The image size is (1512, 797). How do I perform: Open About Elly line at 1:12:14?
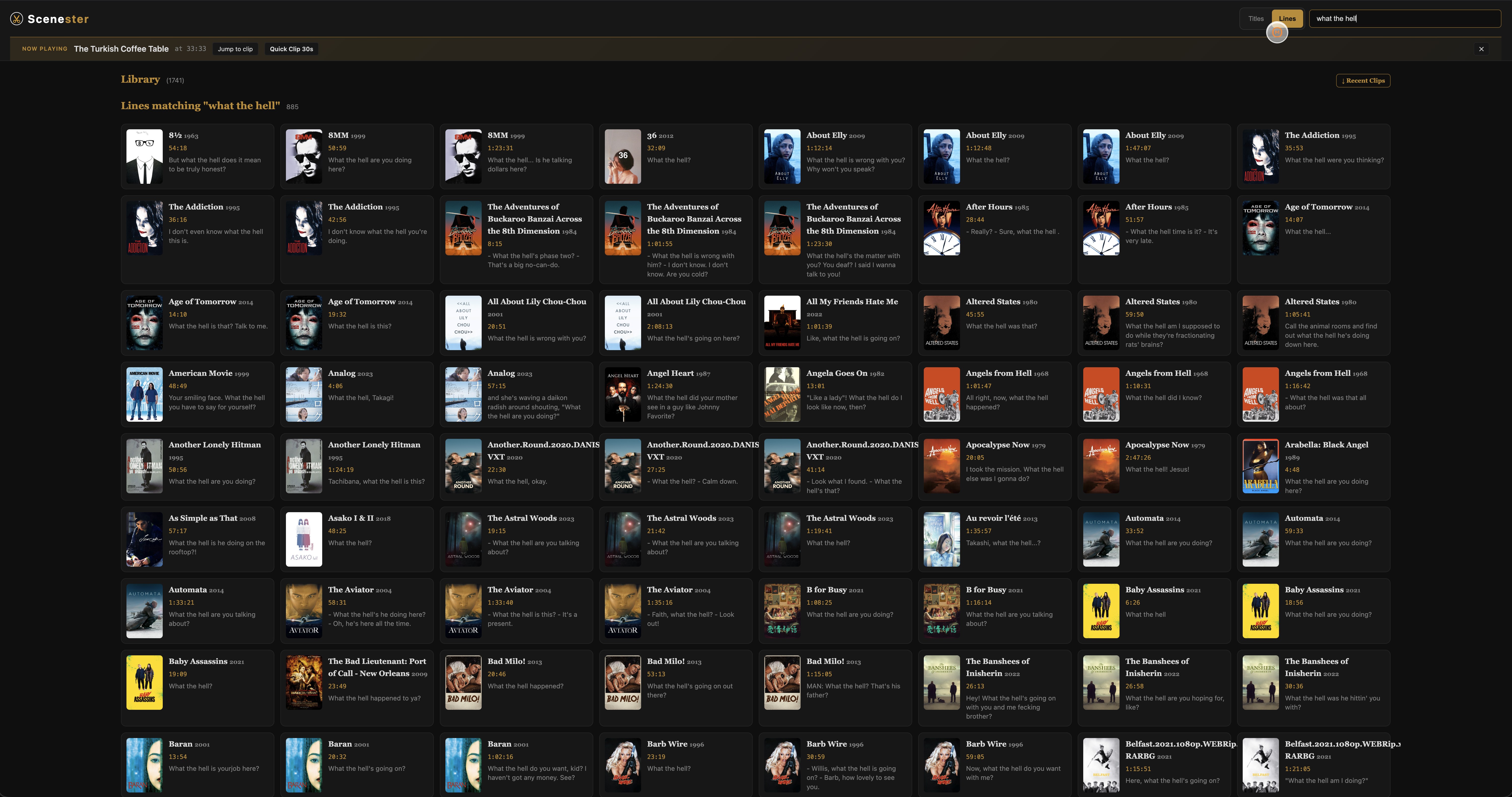(x=835, y=156)
